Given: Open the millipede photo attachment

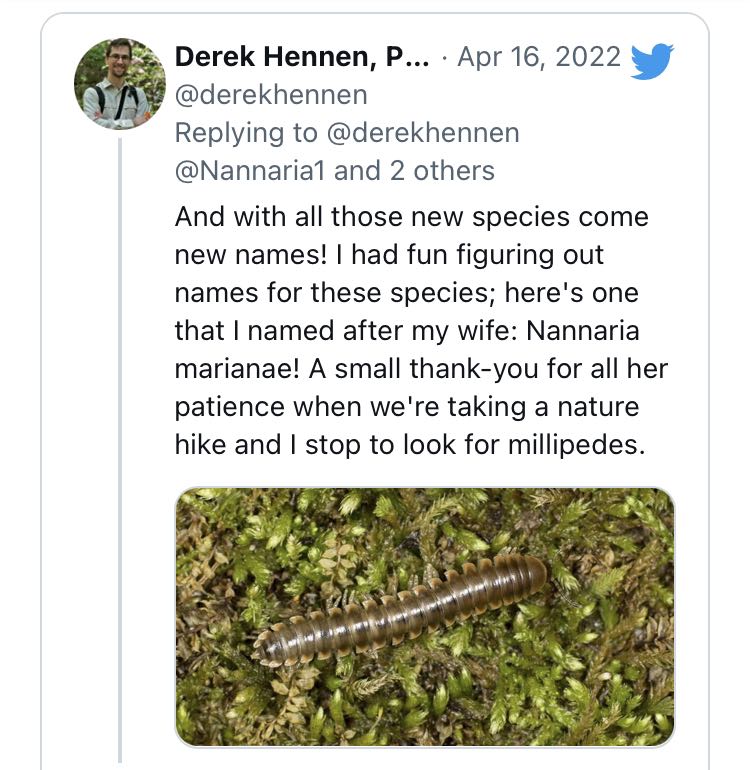Looking at the screenshot, I should click(x=425, y=616).
